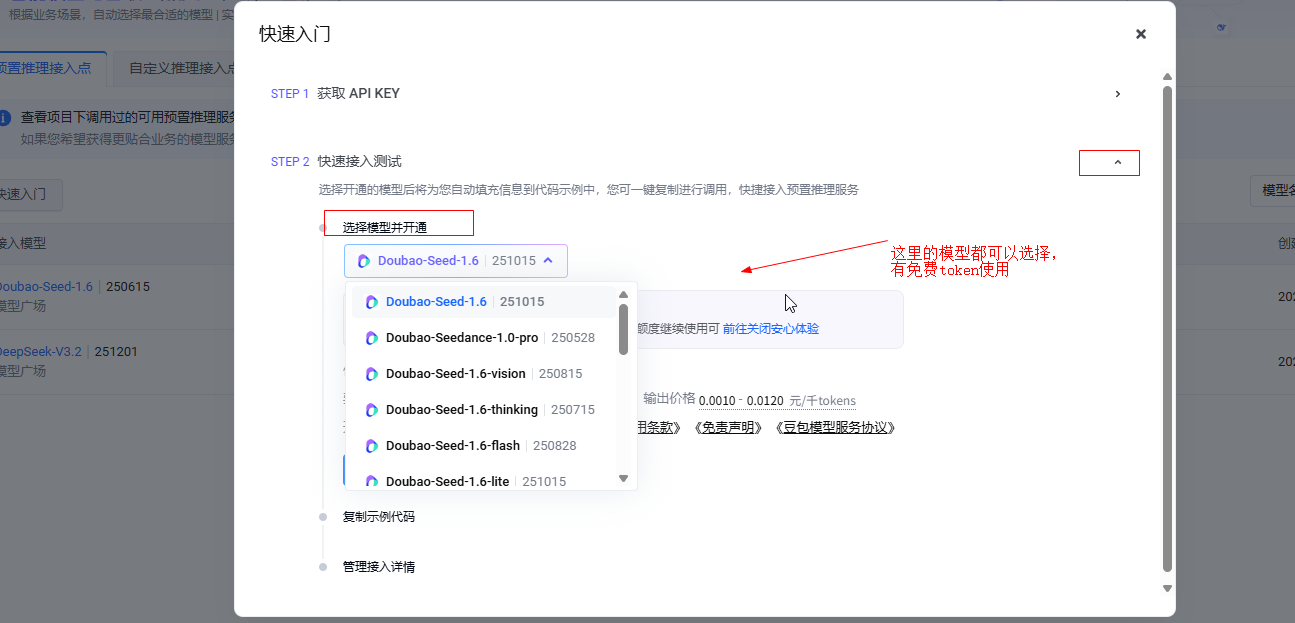This screenshot has width=1295, height=623.
Task: Switch to 自定义推理接入点 tab in background page
Action: pyautogui.click(x=181, y=69)
